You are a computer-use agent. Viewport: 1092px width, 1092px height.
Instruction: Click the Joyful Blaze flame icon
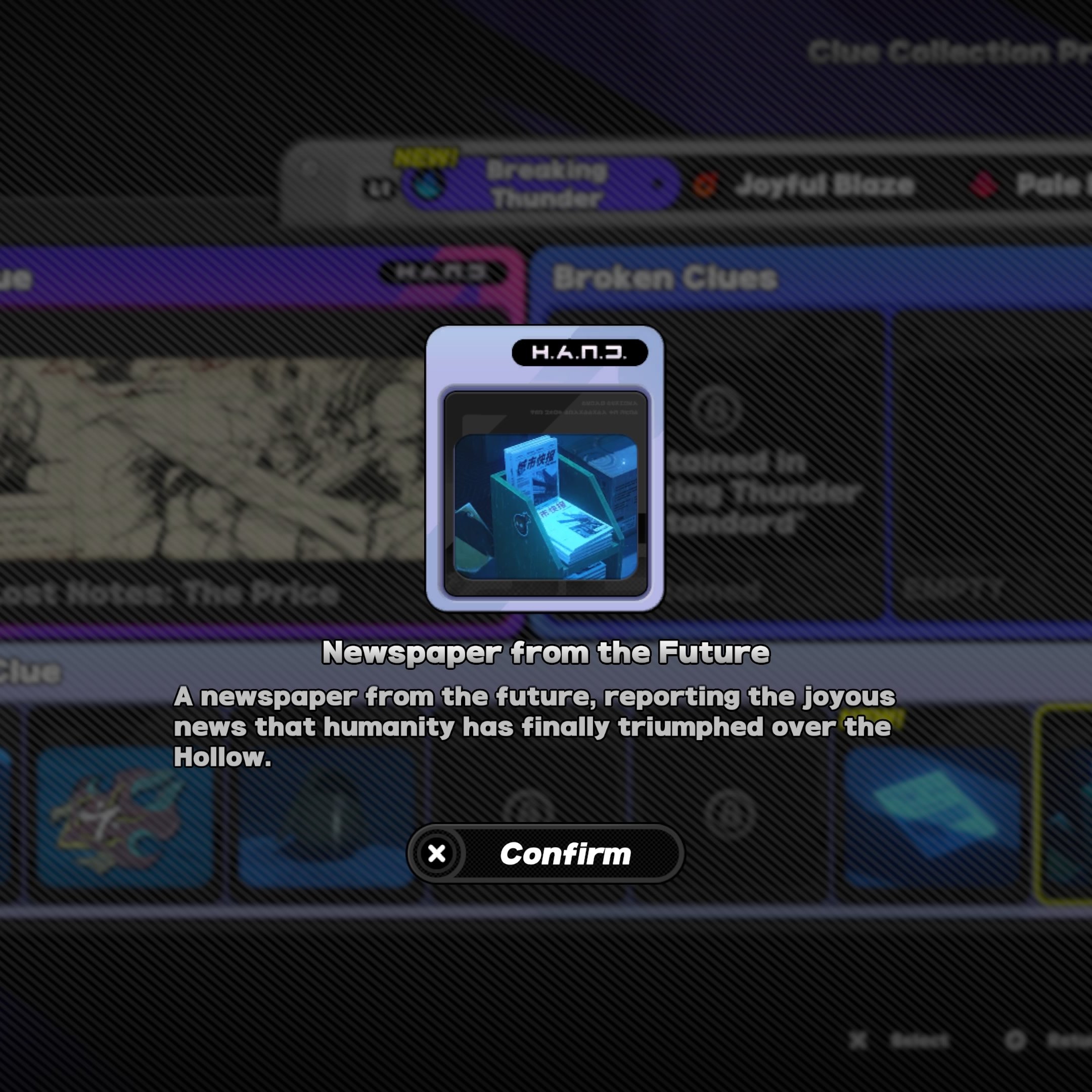click(x=705, y=185)
